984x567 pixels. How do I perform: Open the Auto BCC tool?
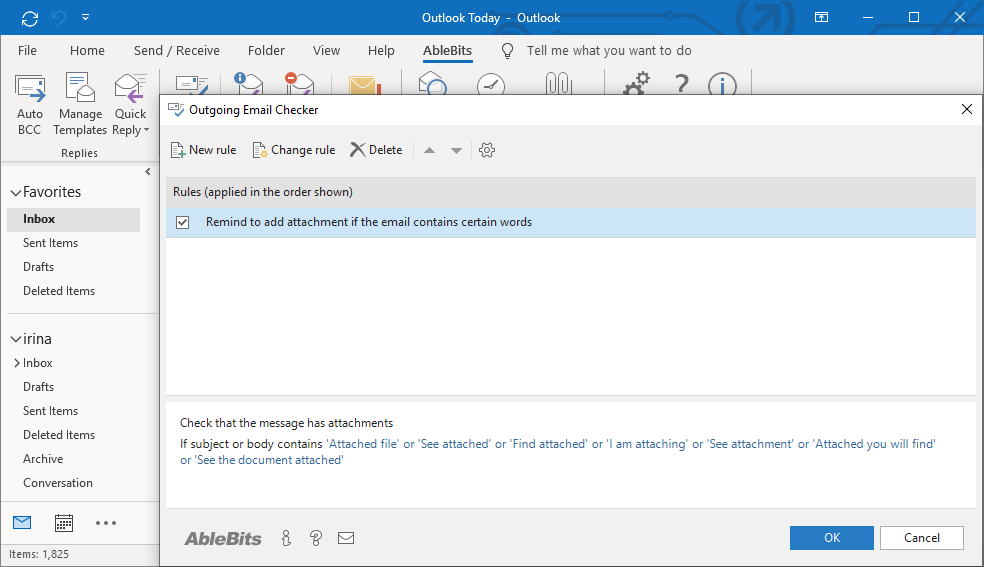click(x=29, y=104)
